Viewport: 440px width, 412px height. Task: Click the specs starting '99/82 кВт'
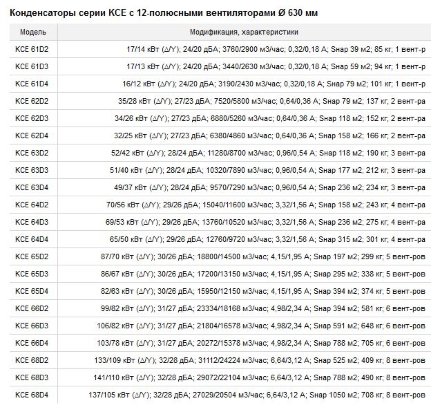pos(263,308)
